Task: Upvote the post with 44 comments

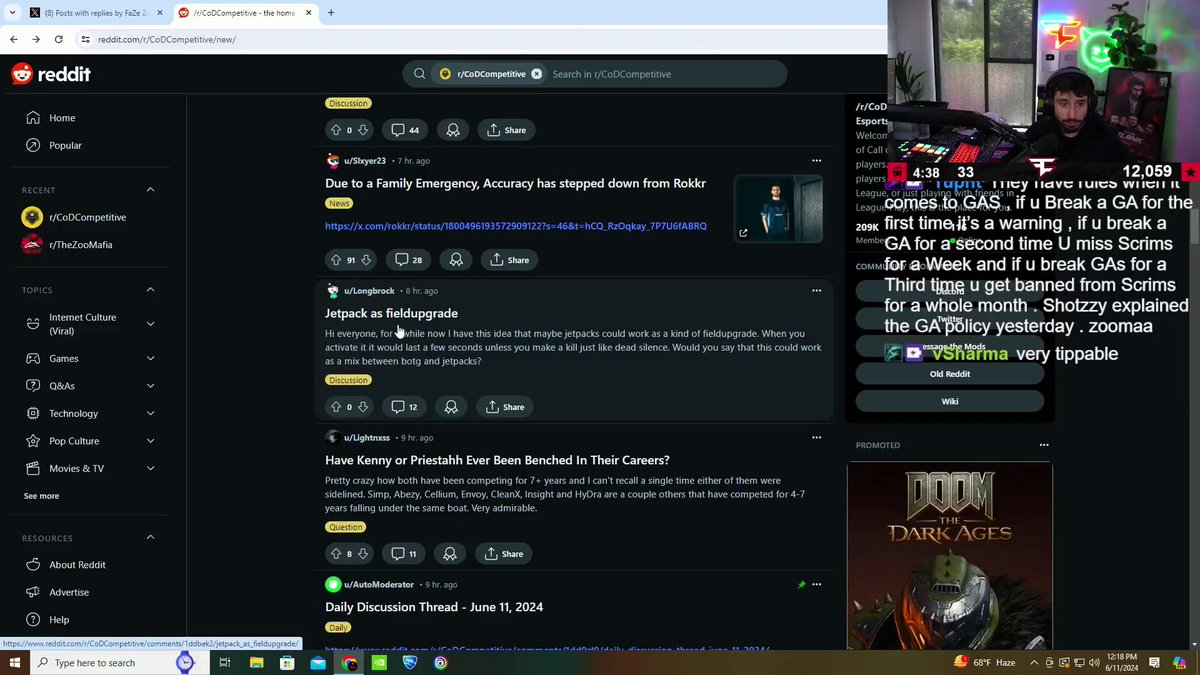Action: coord(335,130)
